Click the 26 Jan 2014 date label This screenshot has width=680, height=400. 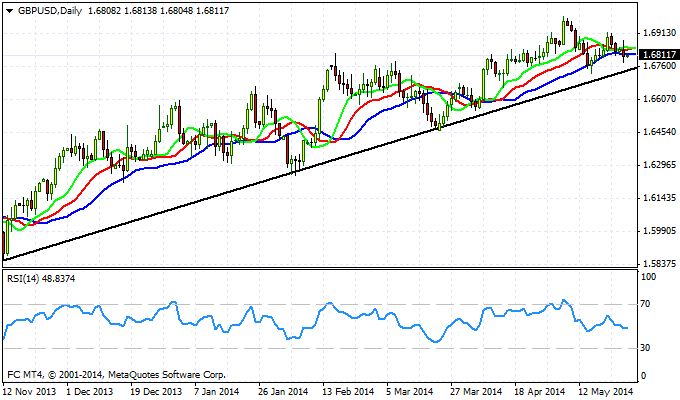(x=284, y=392)
